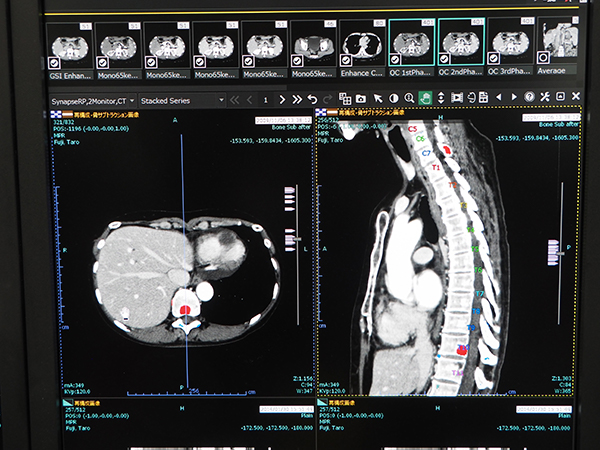Click the undo arrow in the toolbar

tap(312, 99)
